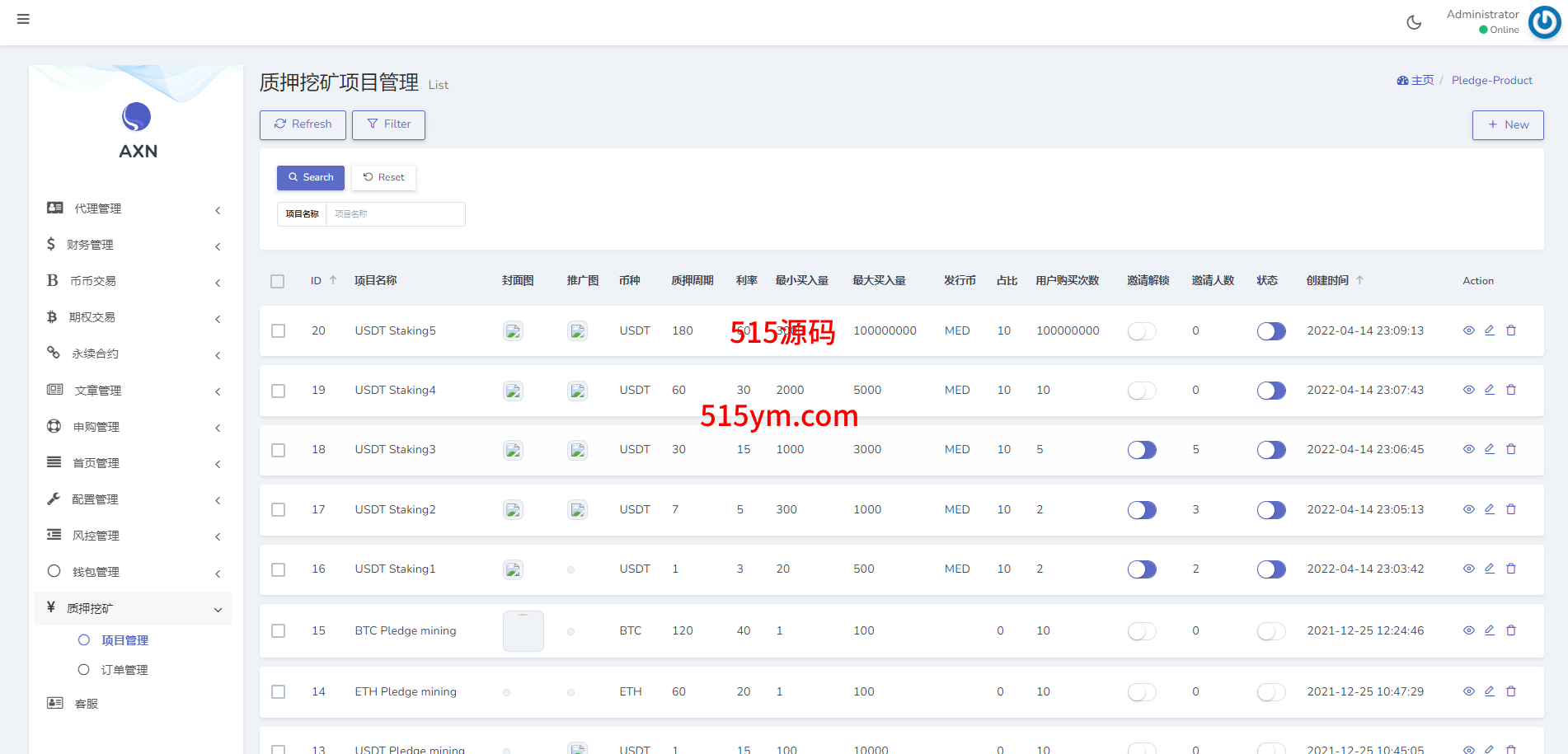Sort by ID using arrow icon

point(333,280)
